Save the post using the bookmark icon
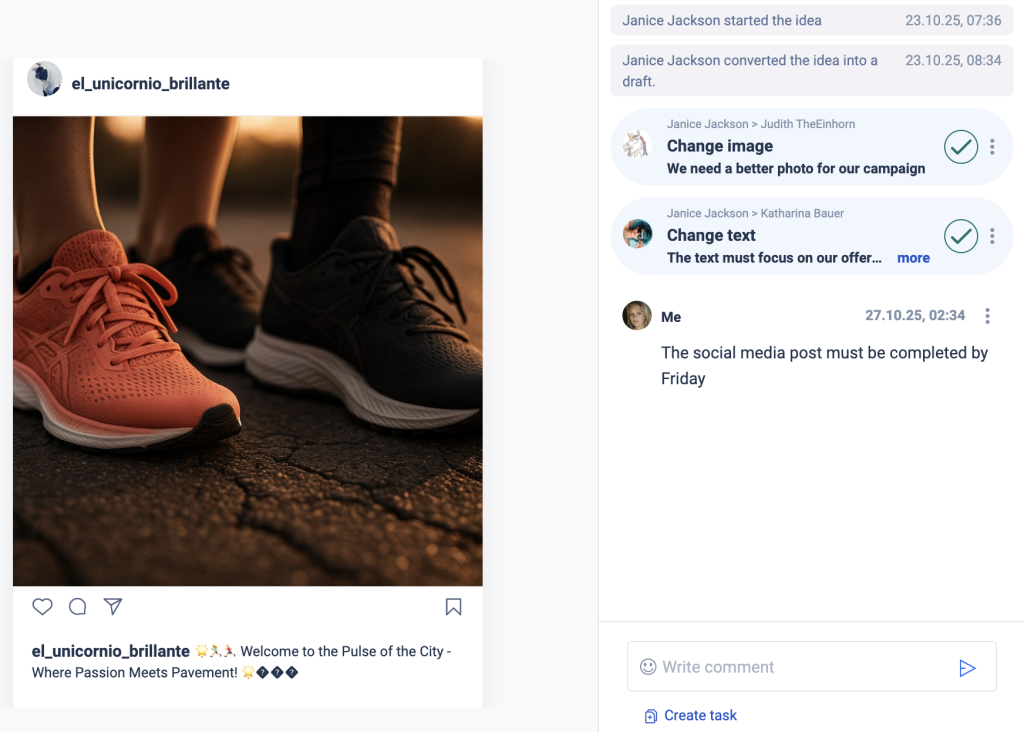The width and height of the screenshot is (1024, 732). 453,606
